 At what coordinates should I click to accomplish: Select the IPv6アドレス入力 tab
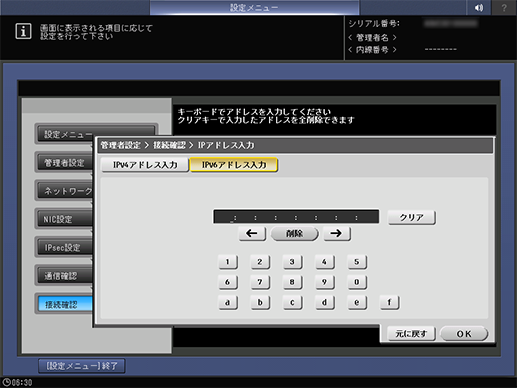[x=234, y=165]
